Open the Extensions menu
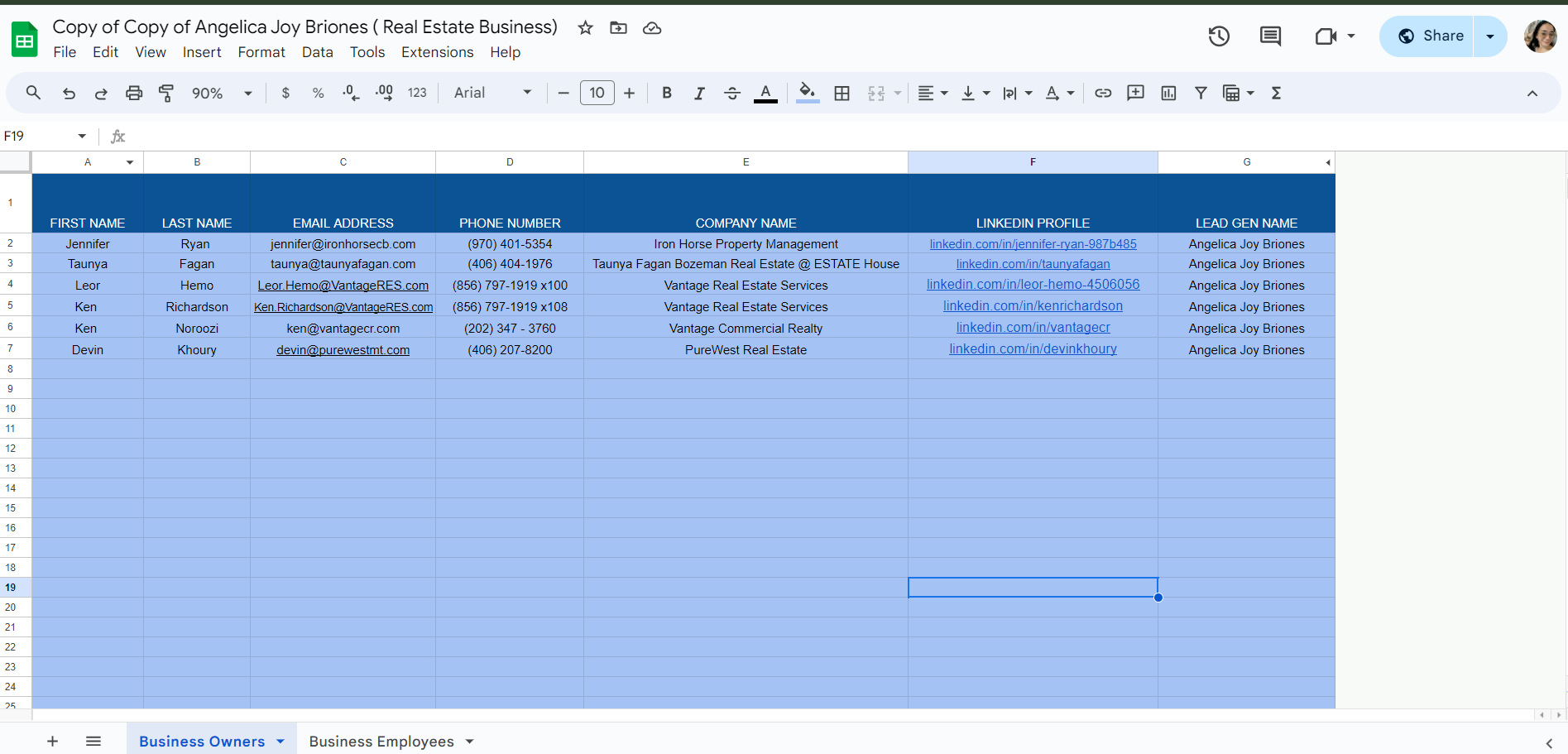Viewport: 1568px width, 754px height. (x=438, y=52)
